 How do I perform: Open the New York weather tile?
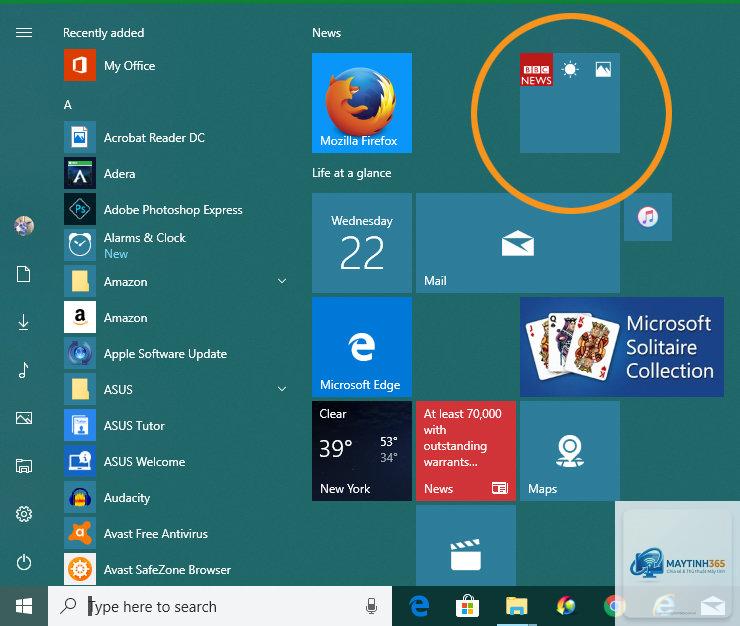click(362, 451)
